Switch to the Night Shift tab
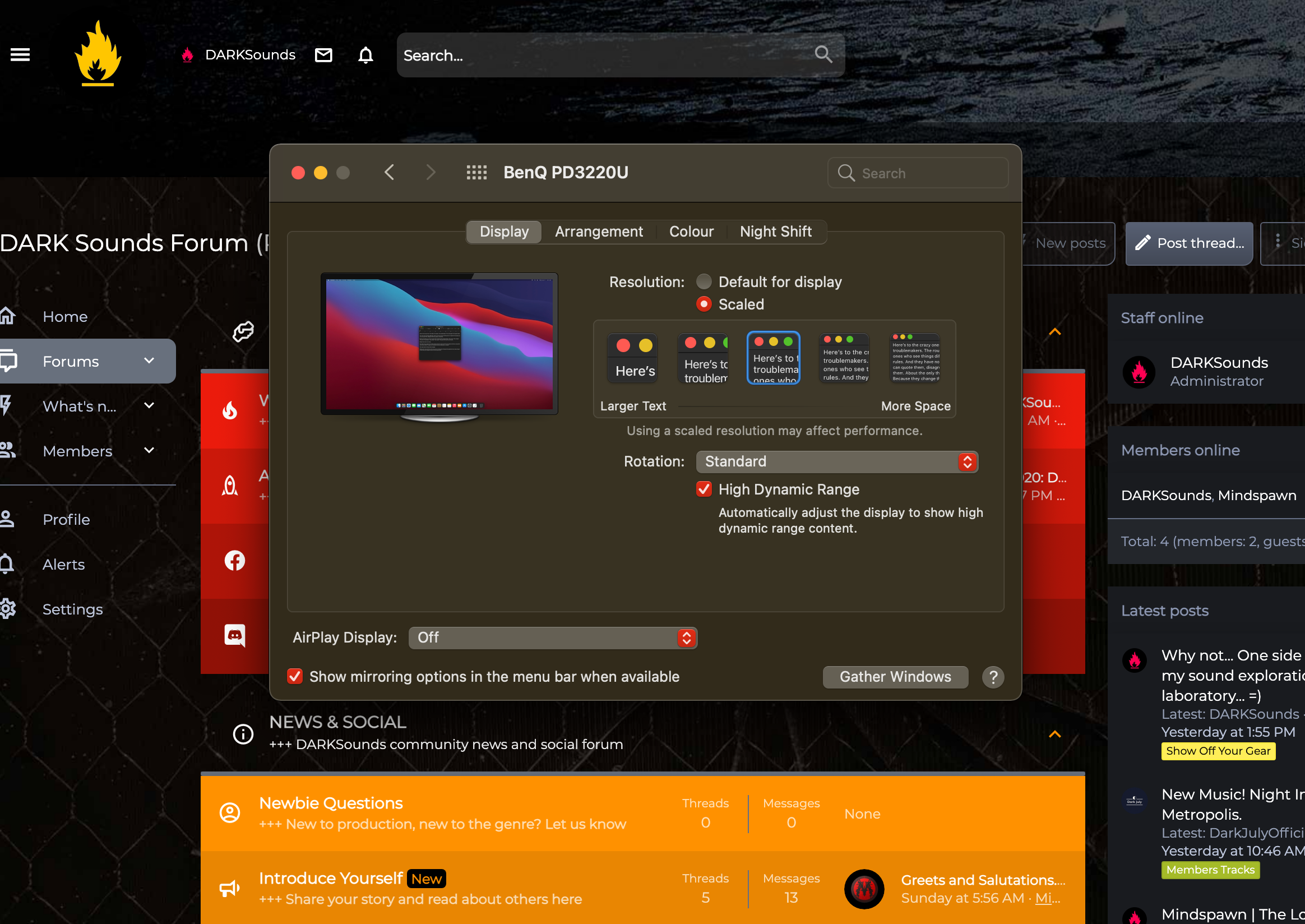Screen dimensions: 1305x924 775,232
